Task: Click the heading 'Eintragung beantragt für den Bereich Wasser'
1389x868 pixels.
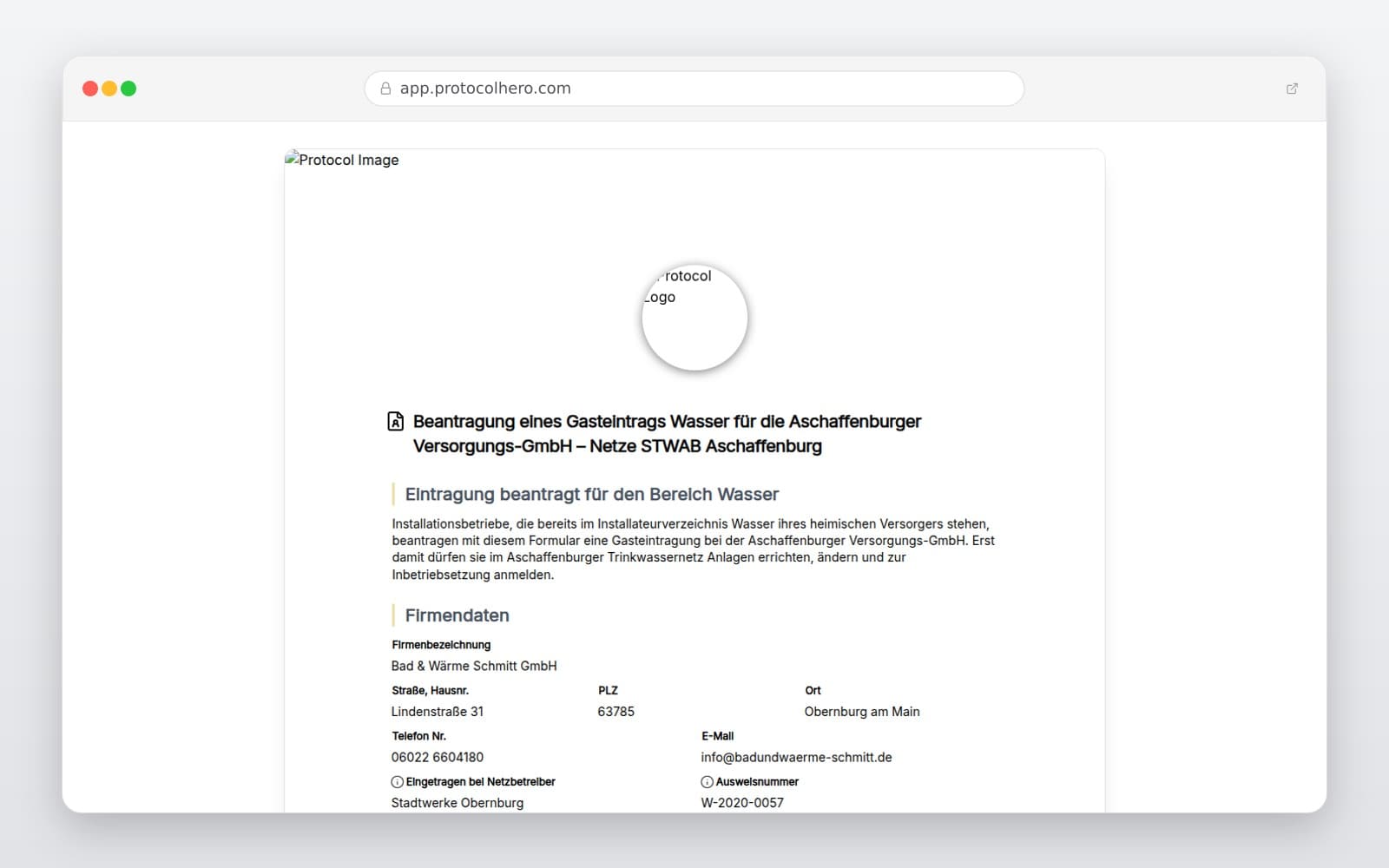Action: tap(592, 495)
